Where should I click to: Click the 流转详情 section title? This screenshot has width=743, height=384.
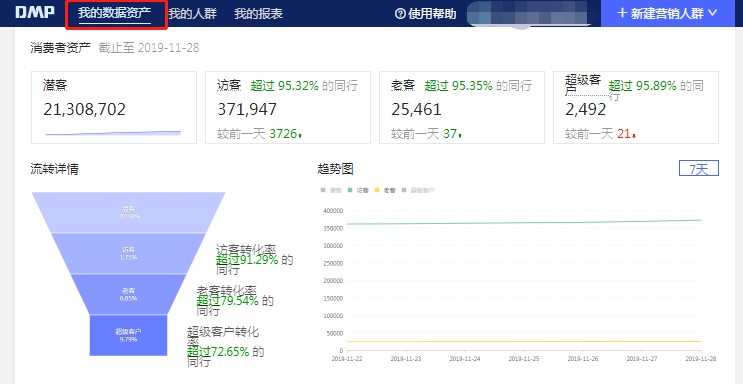pos(54,169)
